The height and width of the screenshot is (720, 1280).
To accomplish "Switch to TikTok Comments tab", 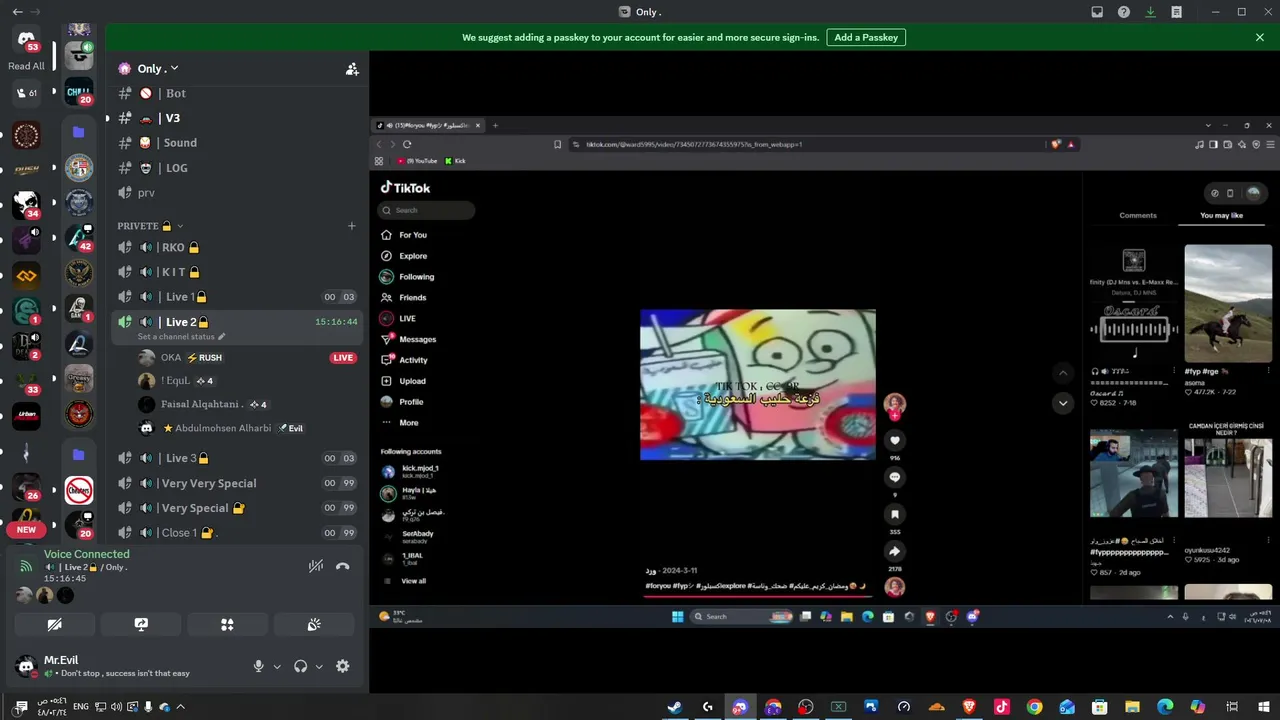I will click(1138, 215).
